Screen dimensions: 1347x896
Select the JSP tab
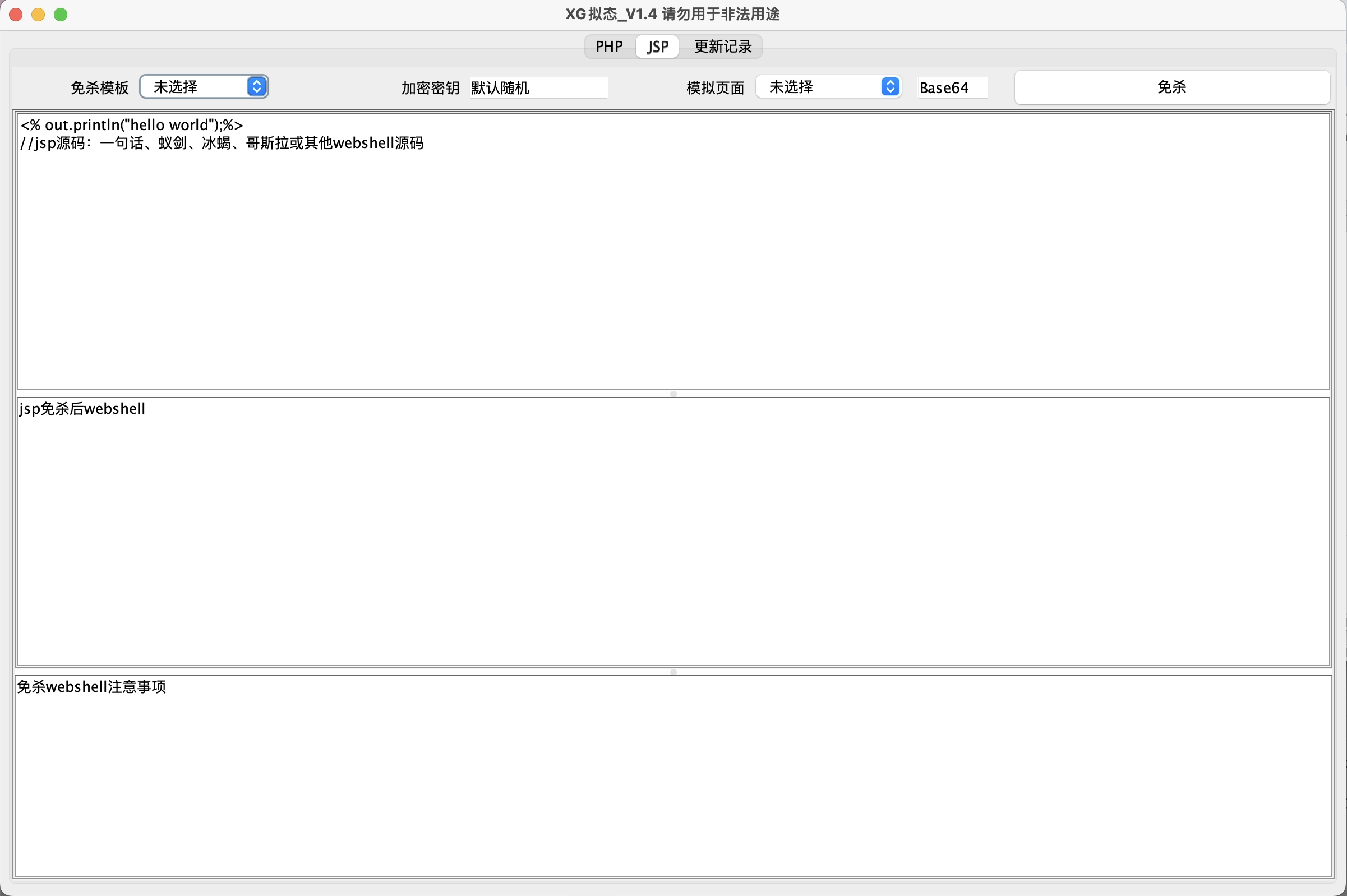(657, 47)
